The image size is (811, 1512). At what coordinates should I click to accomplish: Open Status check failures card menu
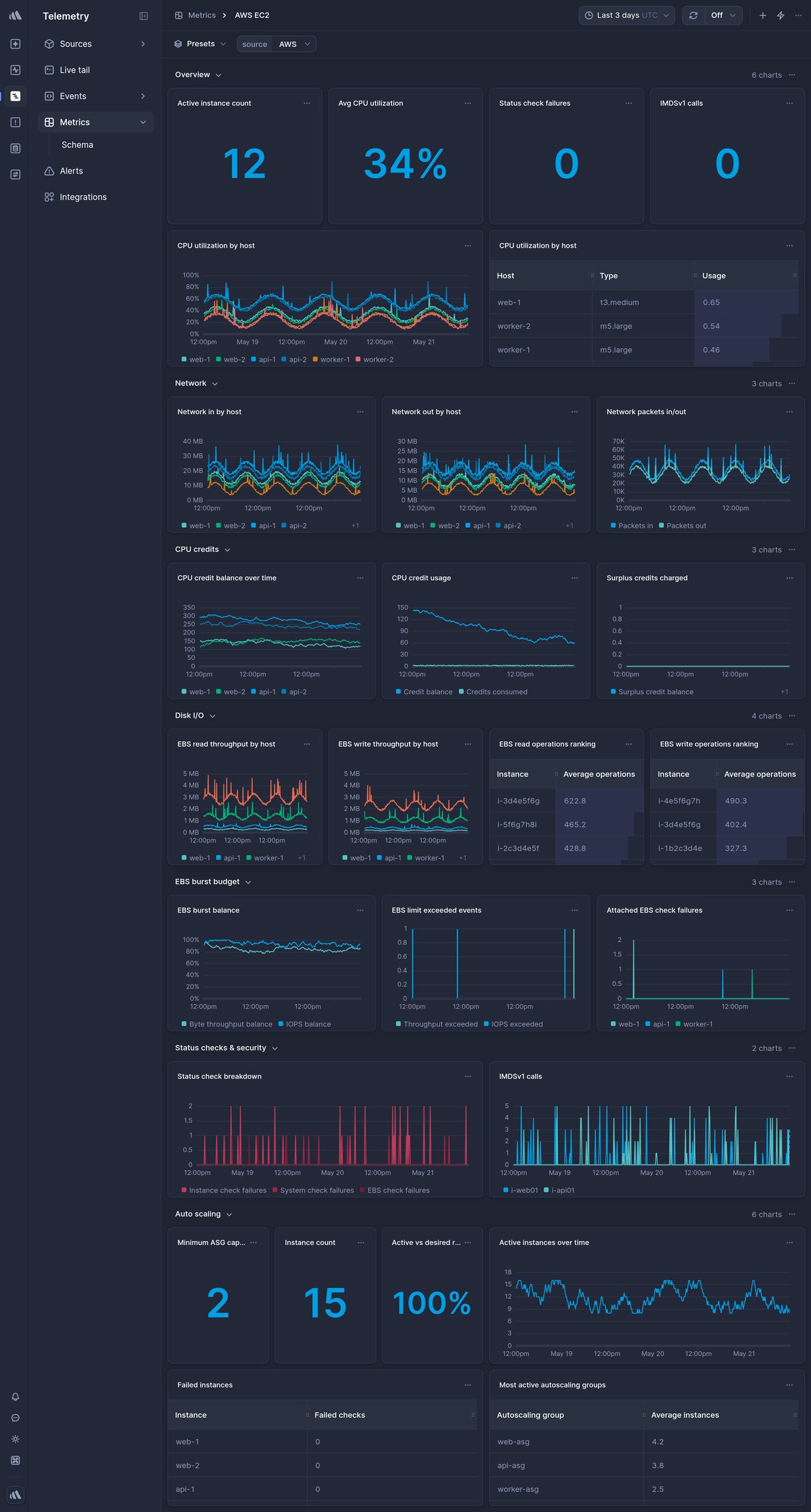629,103
